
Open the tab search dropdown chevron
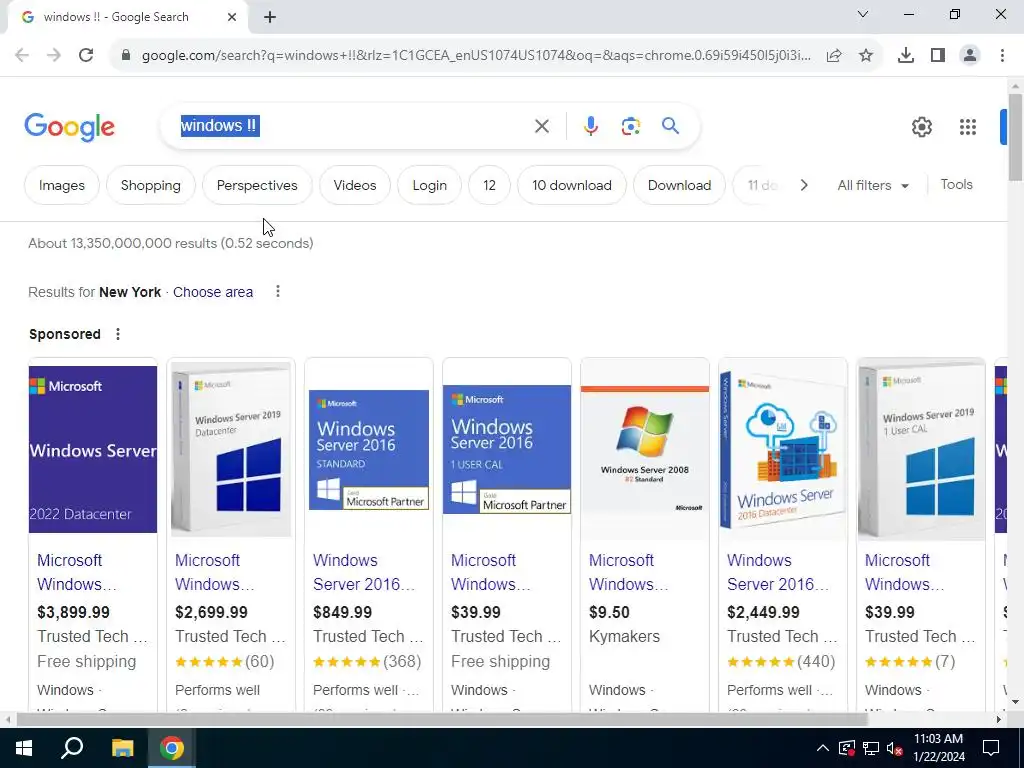point(863,14)
